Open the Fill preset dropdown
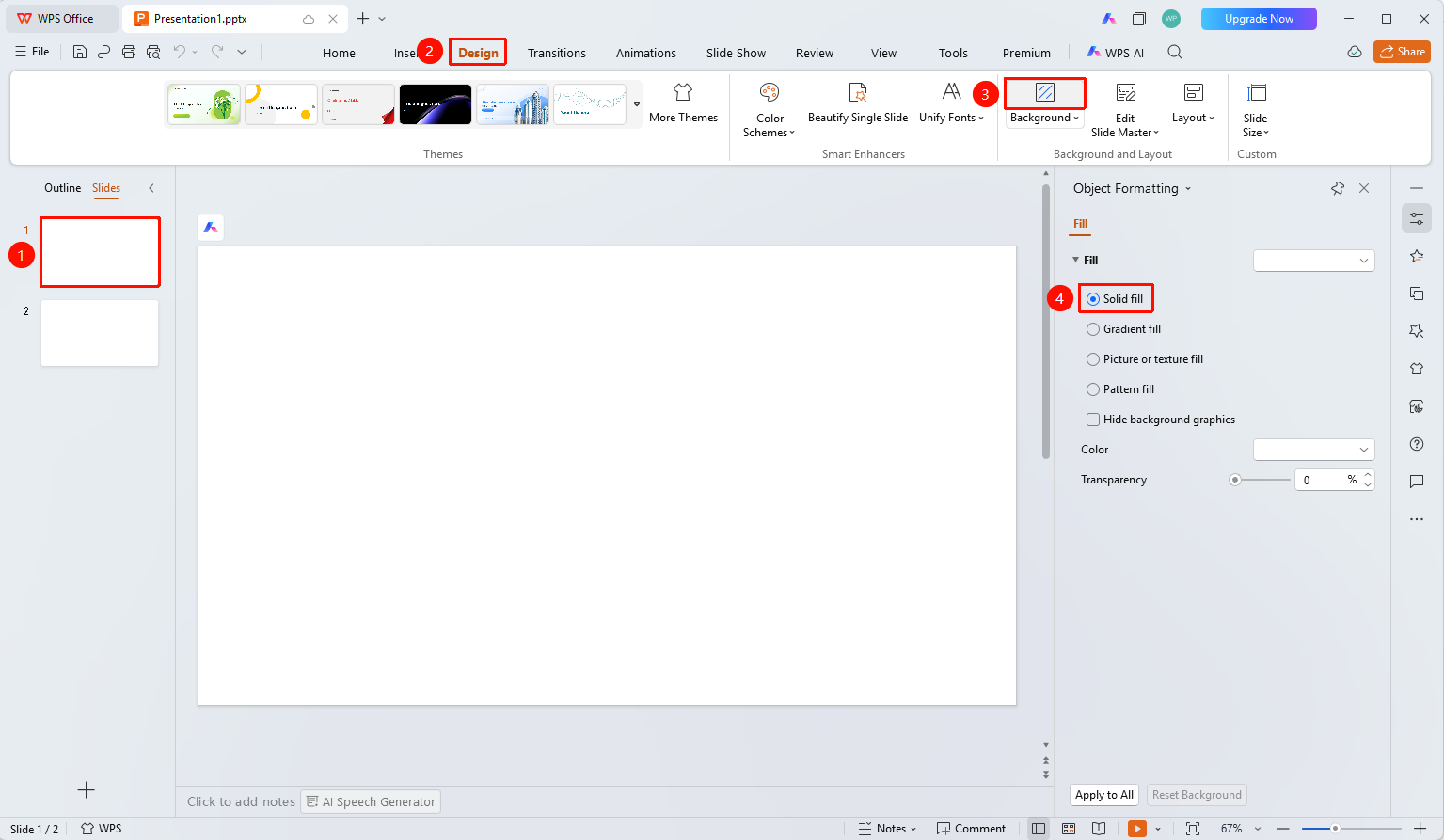 coord(1313,261)
